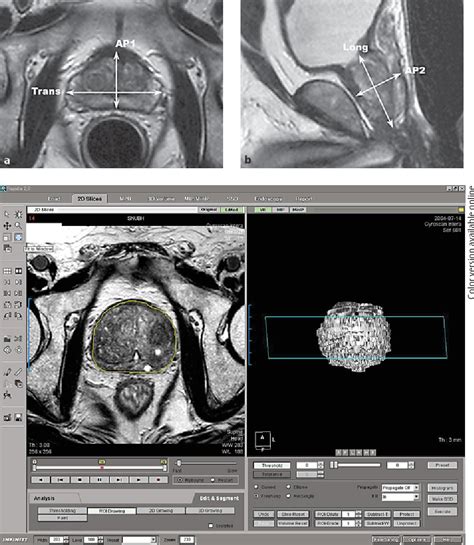The width and height of the screenshot is (474, 545).
Task: Click the Edited view button
Action: point(231,210)
